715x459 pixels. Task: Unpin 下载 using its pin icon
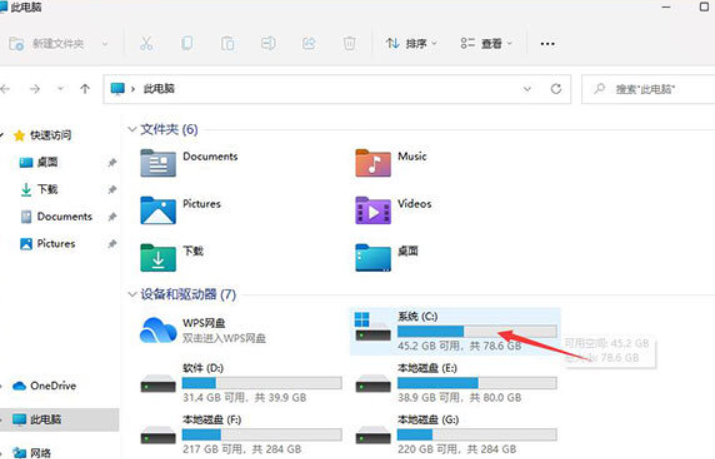(x=112, y=189)
